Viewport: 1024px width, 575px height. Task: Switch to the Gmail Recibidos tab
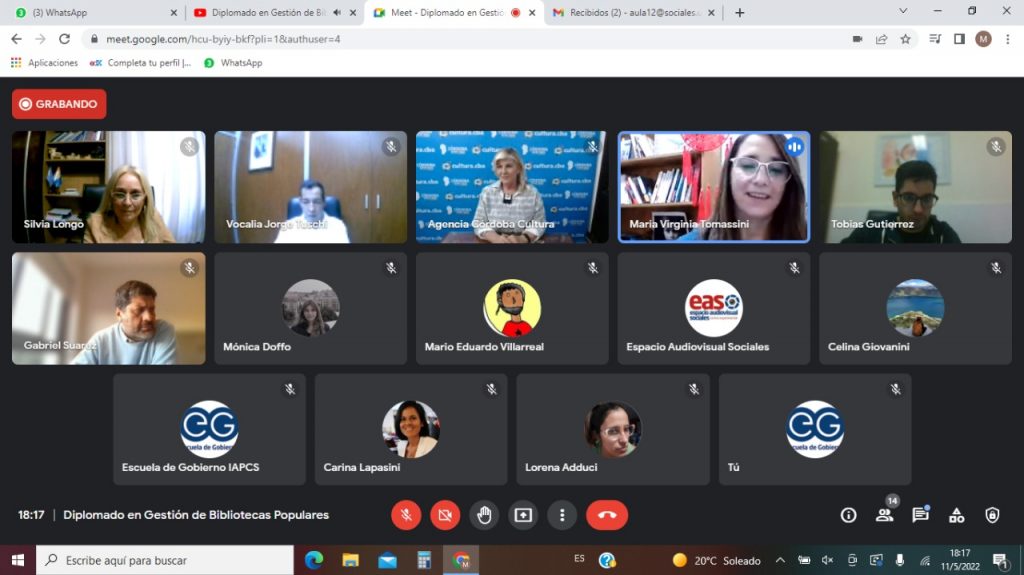pyautogui.click(x=635, y=13)
